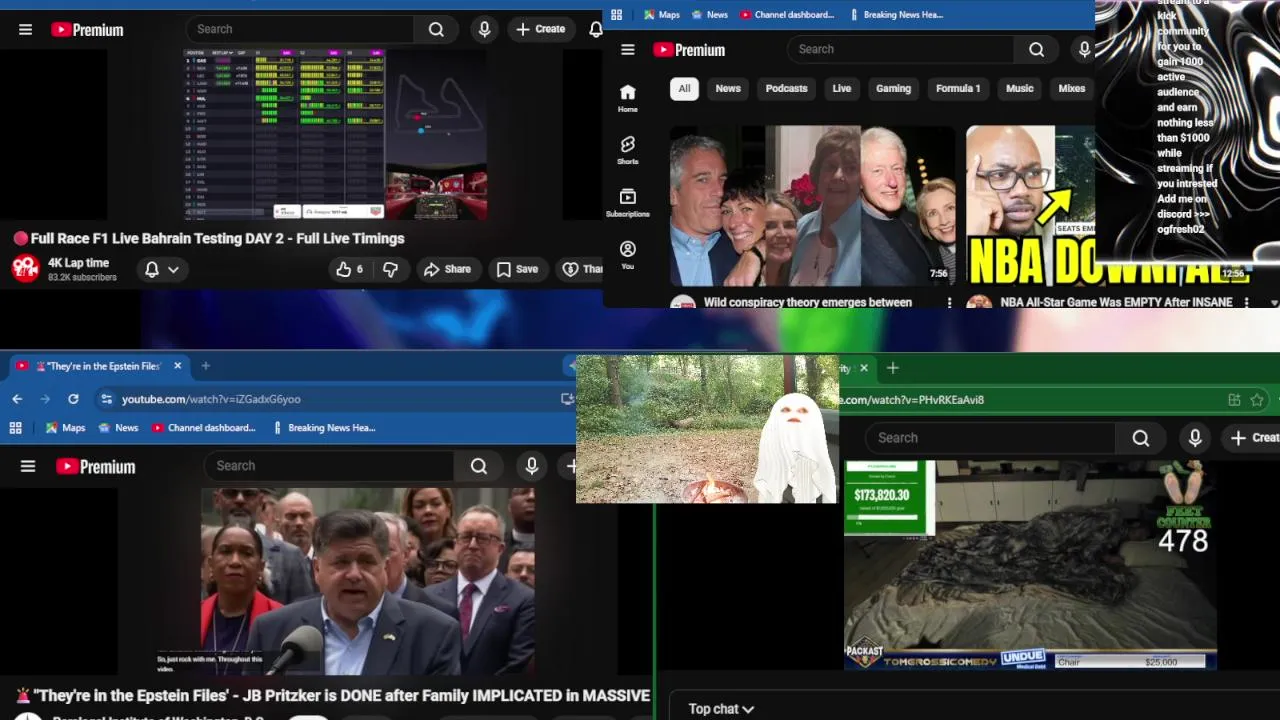Screen dimensions: 1280x720
Task: Activate voice search in F1 Live window
Action: coord(484,30)
